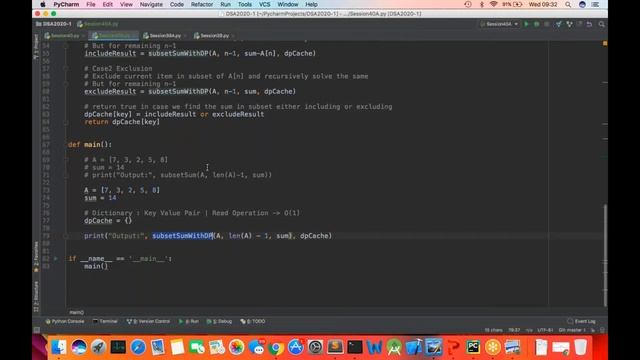Click the VCS commit icon in toolbar

[569, 24]
